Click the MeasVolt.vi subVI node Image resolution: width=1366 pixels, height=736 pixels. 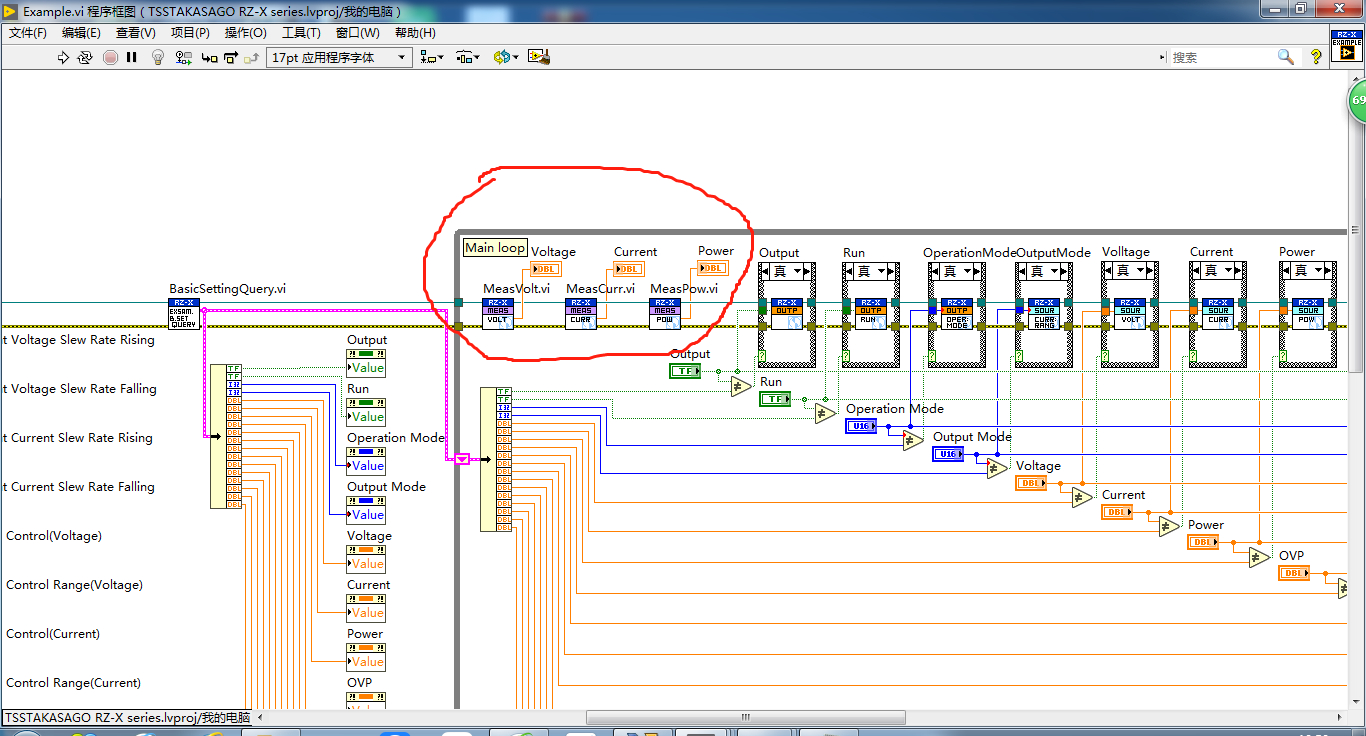pyautogui.click(x=497, y=314)
